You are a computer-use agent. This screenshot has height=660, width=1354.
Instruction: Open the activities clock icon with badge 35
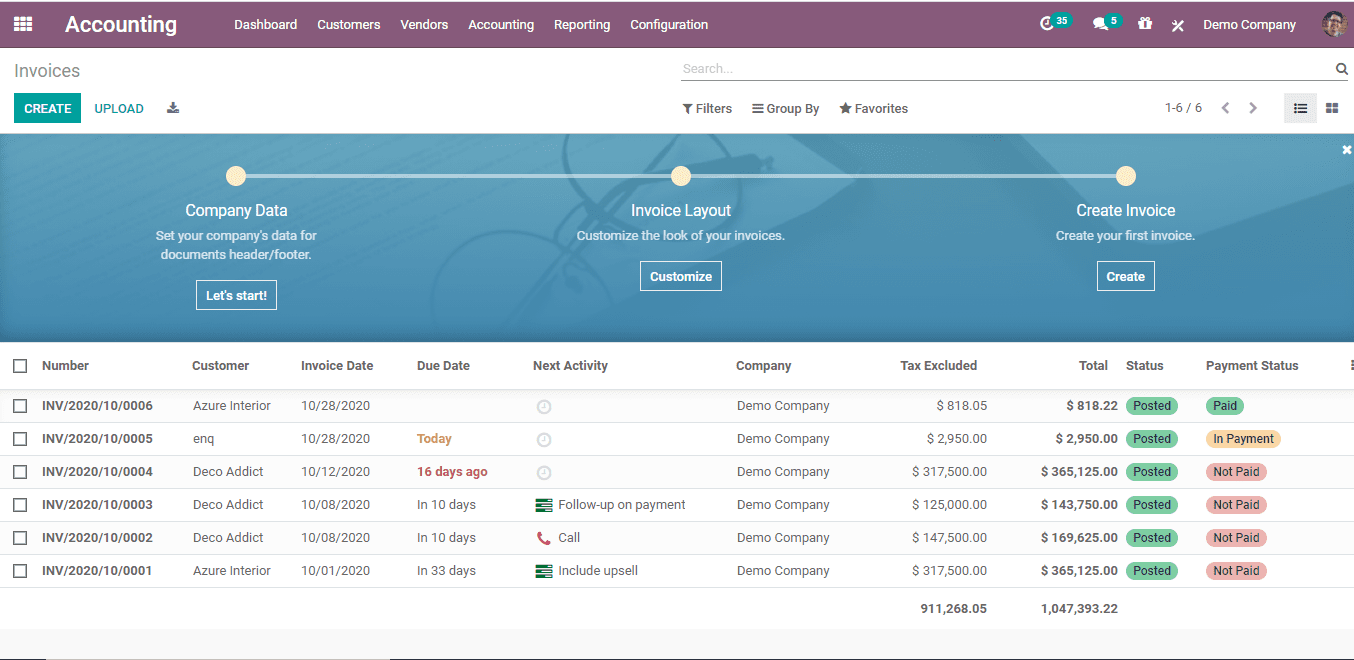pos(1047,24)
